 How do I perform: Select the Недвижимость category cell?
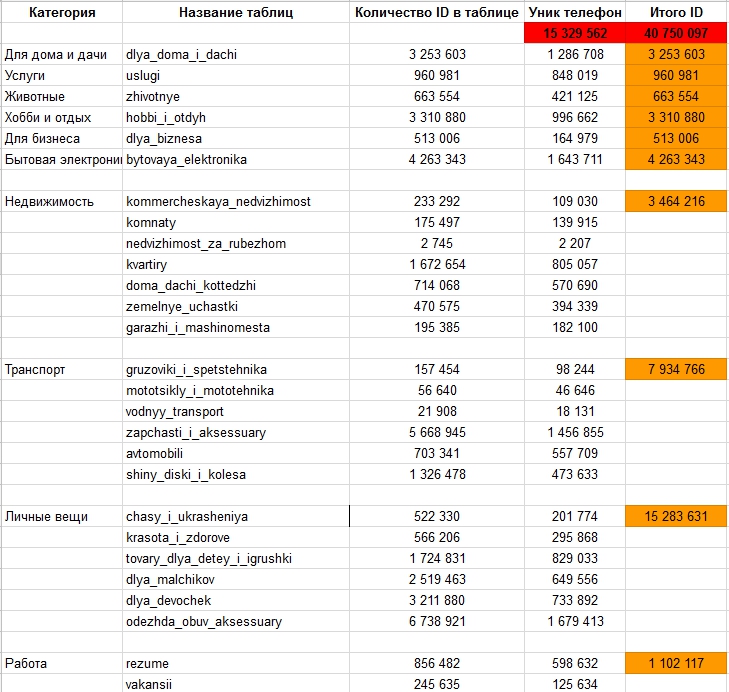tap(62, 201)
